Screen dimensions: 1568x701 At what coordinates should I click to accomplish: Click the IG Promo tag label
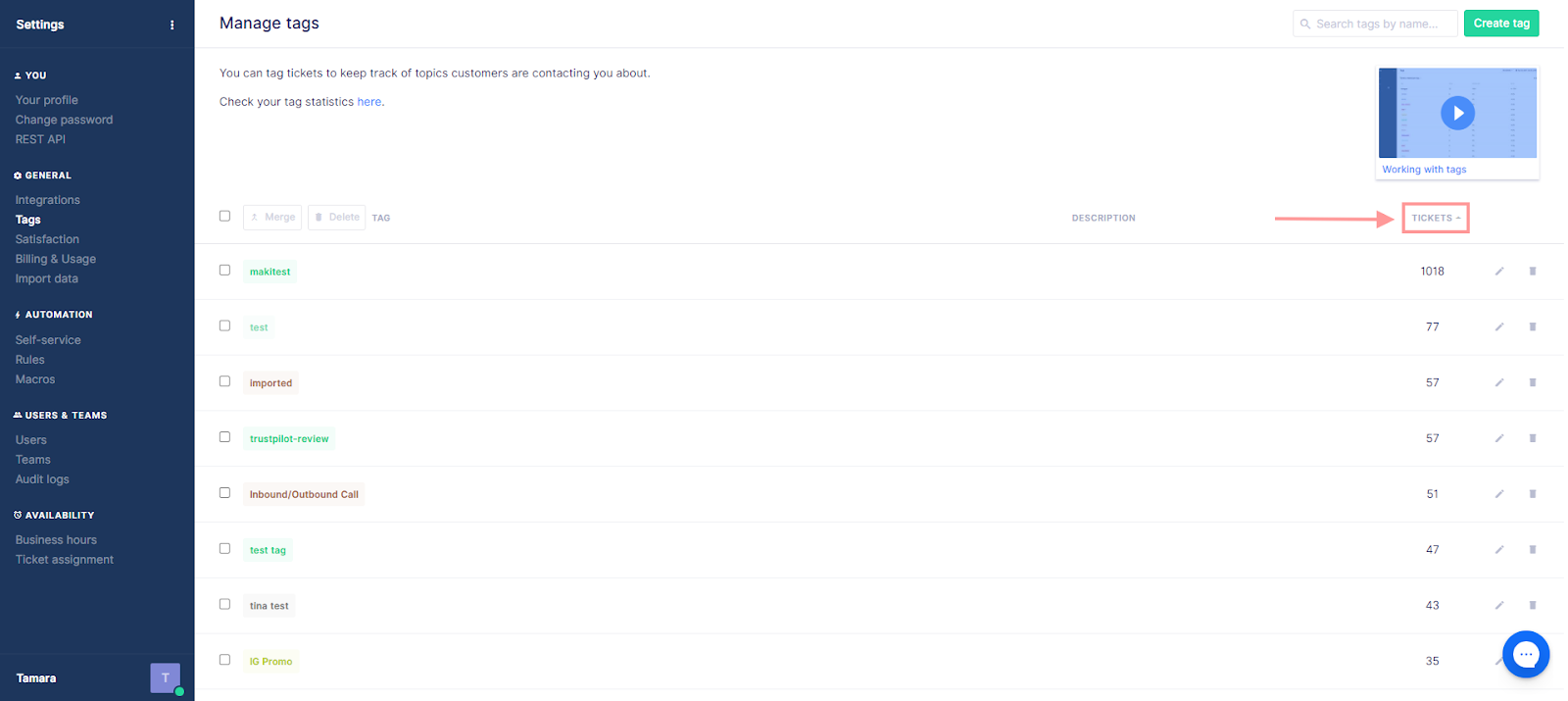pyautogui.click(x=270, y=662)
